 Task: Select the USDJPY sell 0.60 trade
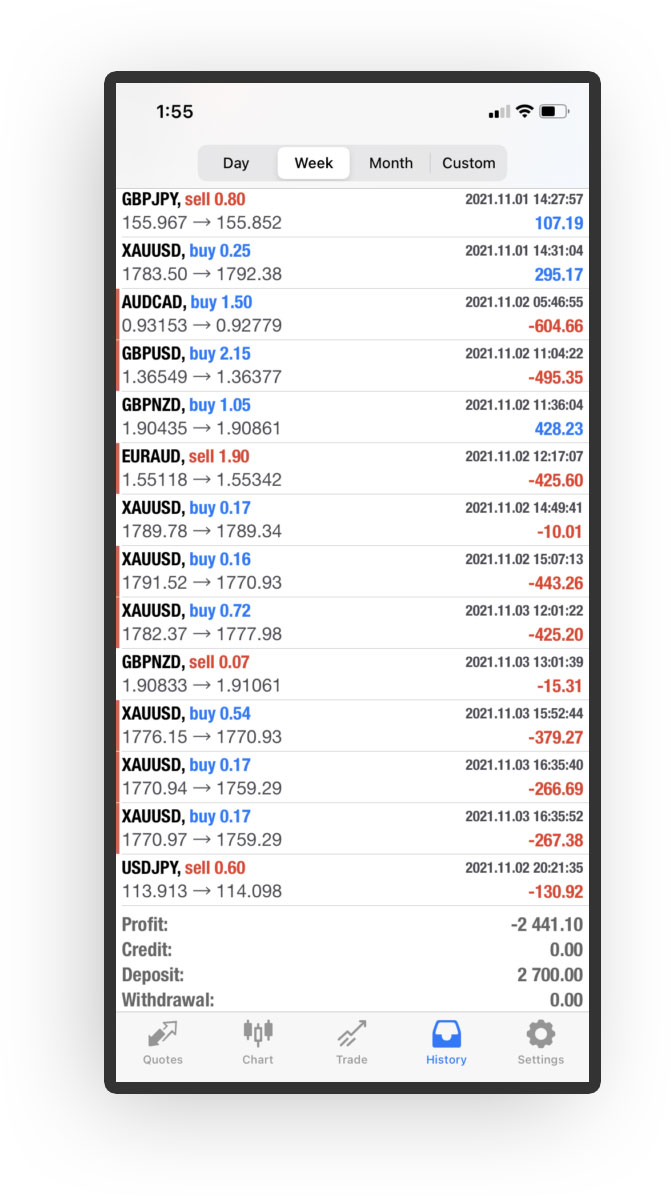[352, 880]
